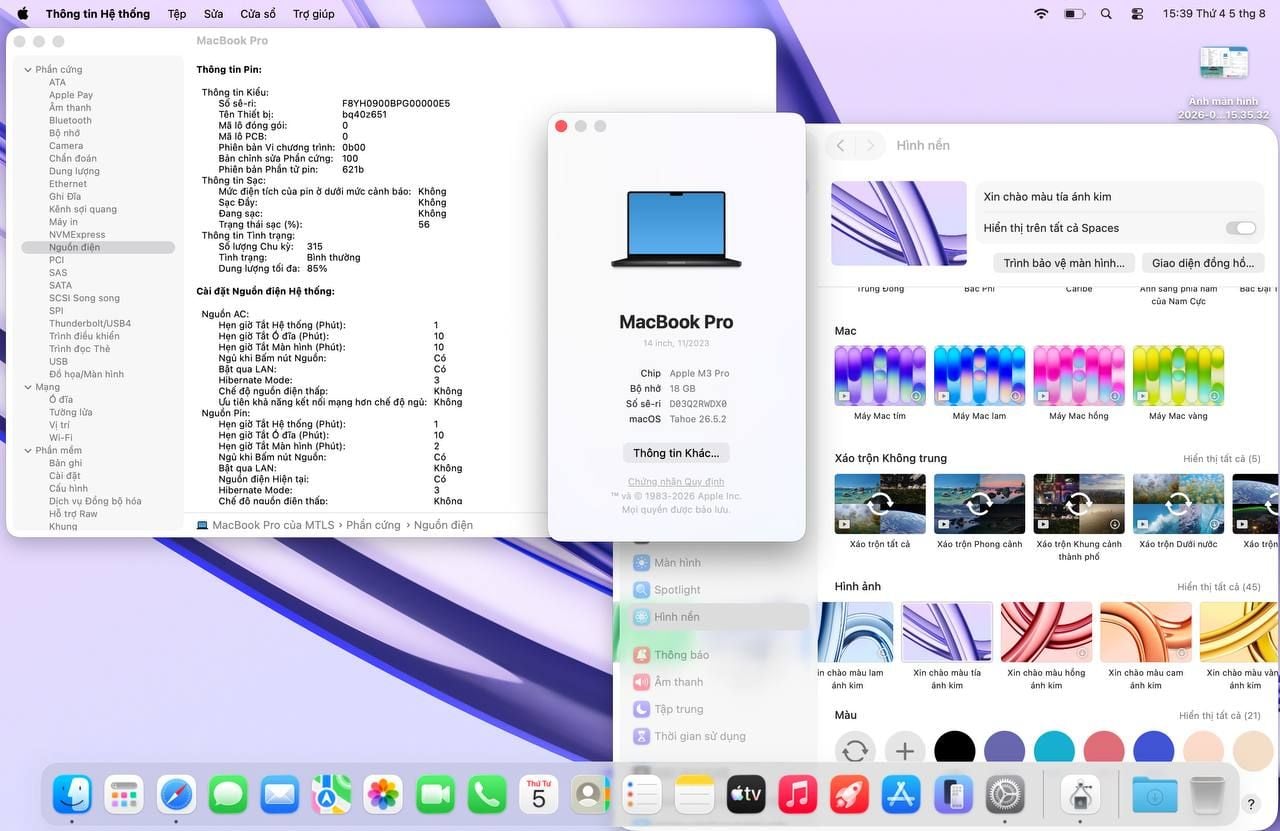The height and width of the screenshot is (831, 1280).
Task: Select the 'Máy Mac tím' wallpaper thumbnail
Action: click(x=880, y=375)
